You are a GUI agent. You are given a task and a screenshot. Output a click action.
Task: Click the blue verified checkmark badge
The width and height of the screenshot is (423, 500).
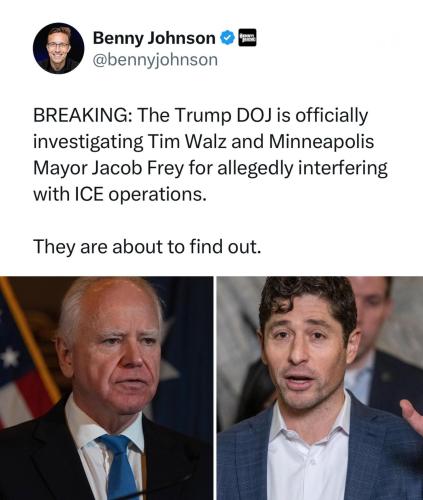[x=228, y=38]
